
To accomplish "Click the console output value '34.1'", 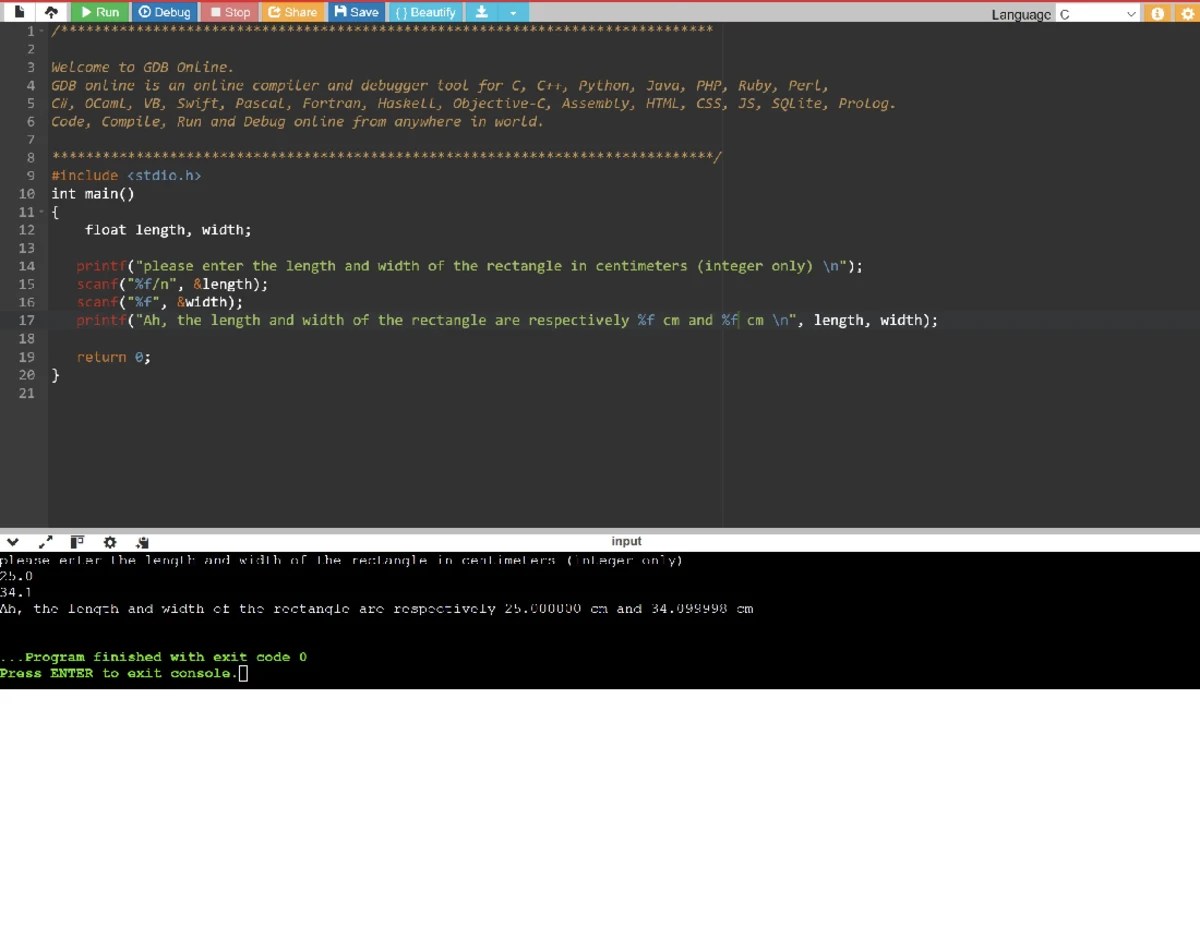I will click(17, 592).
